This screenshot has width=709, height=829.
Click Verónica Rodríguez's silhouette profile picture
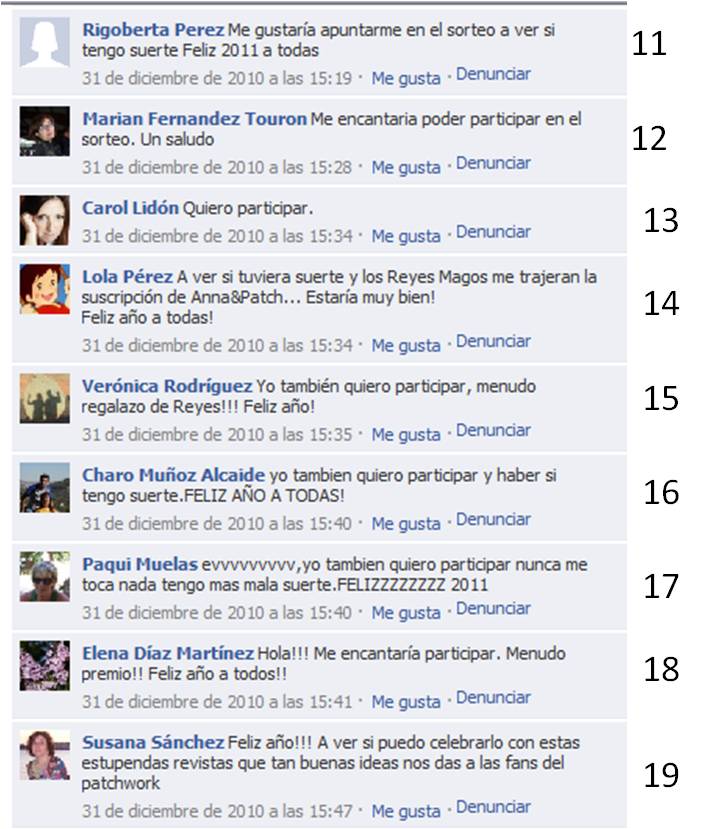coord(44,399)
